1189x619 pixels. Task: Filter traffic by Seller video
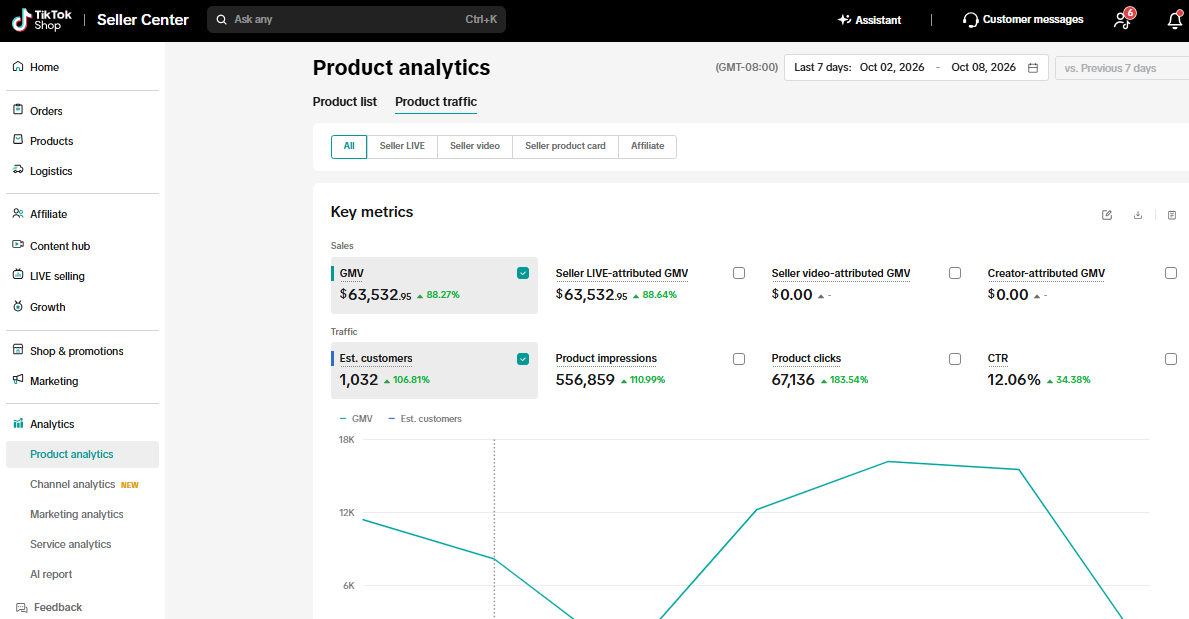pyautogui.click(x=475, y=146)
